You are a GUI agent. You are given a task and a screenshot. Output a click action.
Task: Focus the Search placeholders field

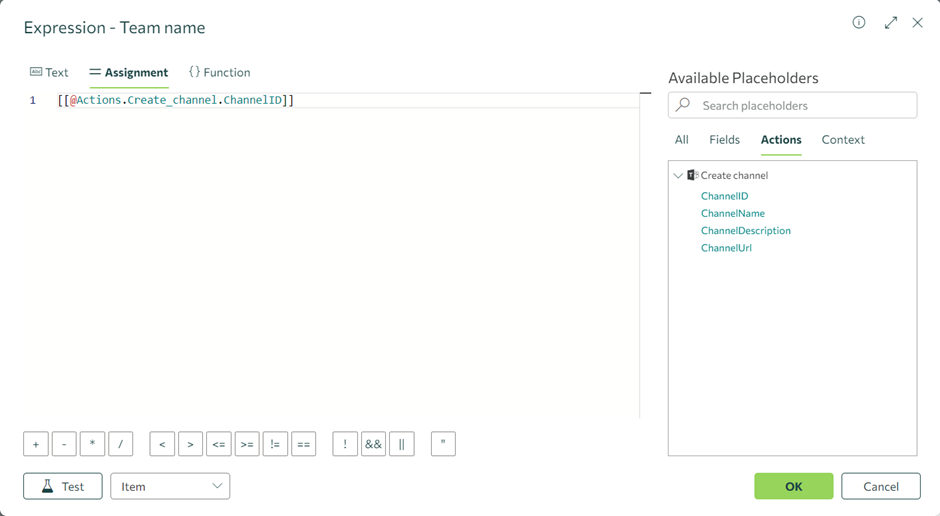click(x=793, y=105)
